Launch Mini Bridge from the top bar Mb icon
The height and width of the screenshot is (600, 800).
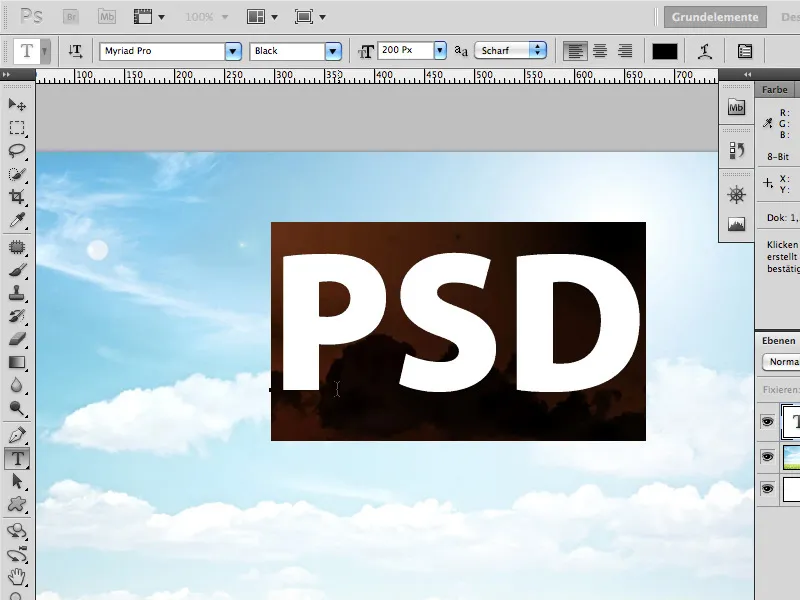(107, 17)
